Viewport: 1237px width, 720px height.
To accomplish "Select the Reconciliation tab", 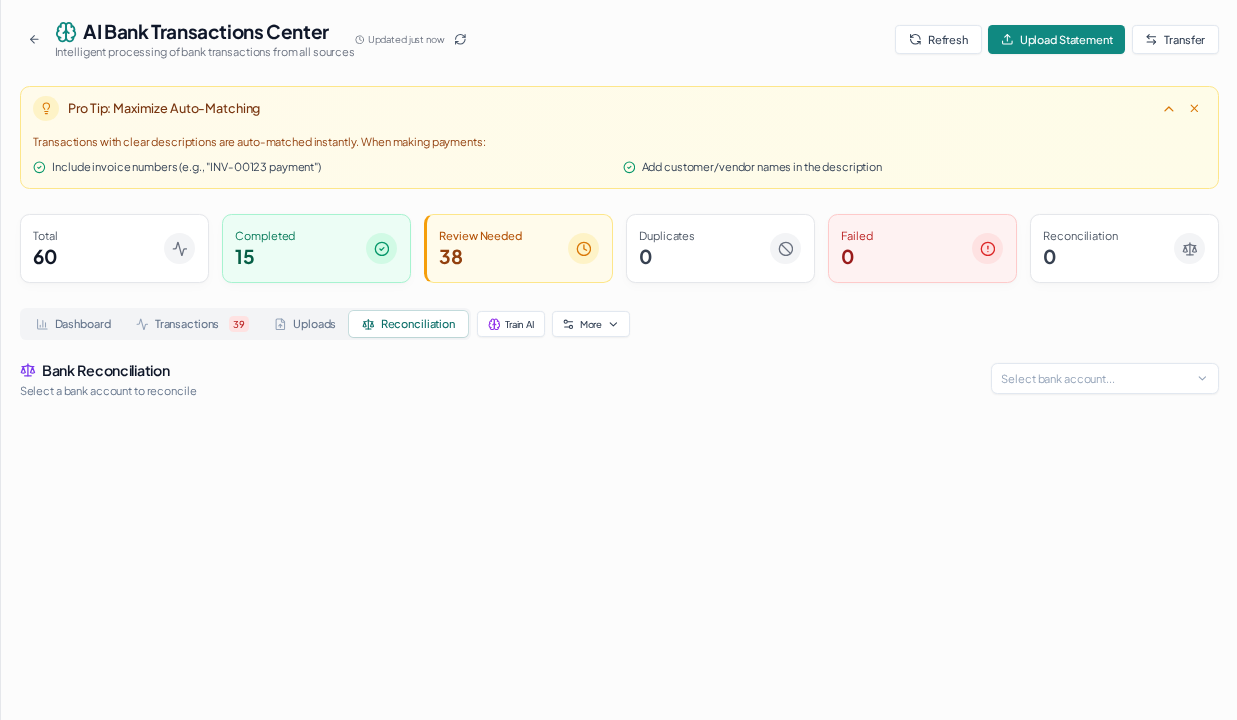I will click(408, 324).
